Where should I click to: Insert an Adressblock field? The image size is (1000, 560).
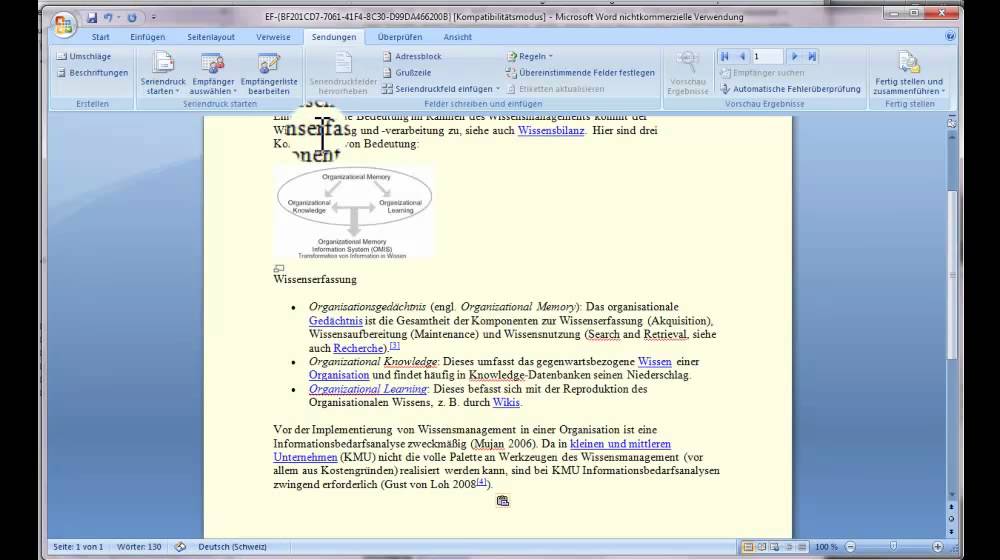point(412,56)
